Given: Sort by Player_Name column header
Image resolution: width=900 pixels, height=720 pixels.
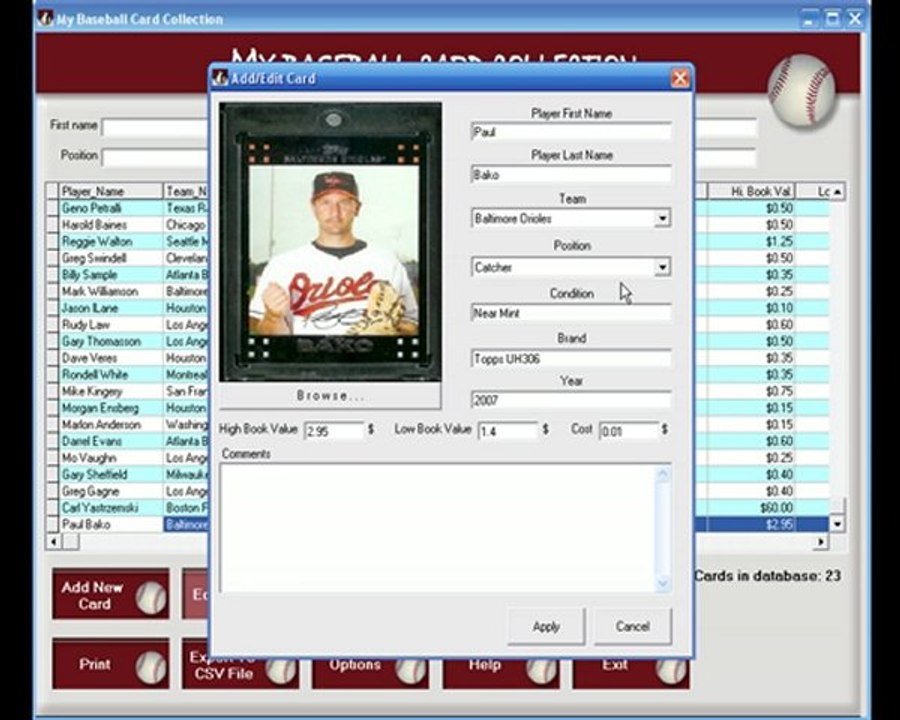Looking at the screenshot, I should (x=111, y=191).
